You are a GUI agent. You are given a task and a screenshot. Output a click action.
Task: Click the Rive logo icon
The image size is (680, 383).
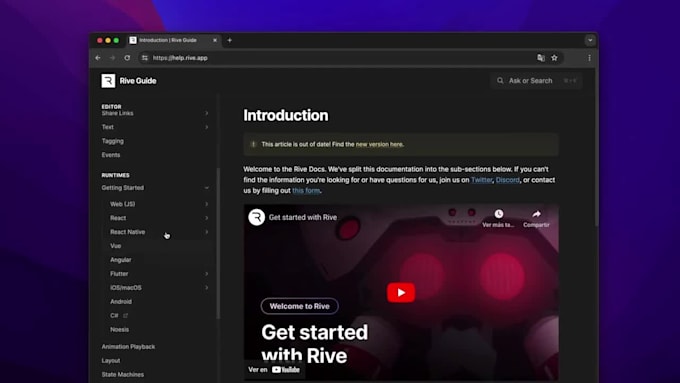coord(108,80)
